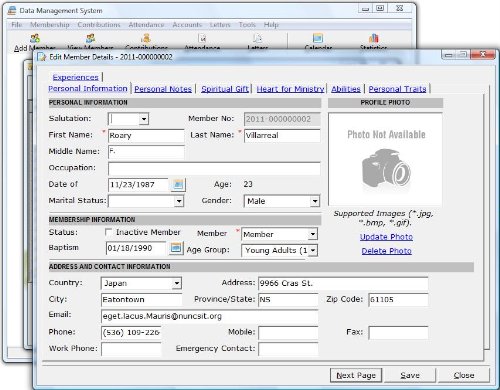Click the Baptism date field 01/18/1990
500x390 pixels.
[x=136, y=249]
